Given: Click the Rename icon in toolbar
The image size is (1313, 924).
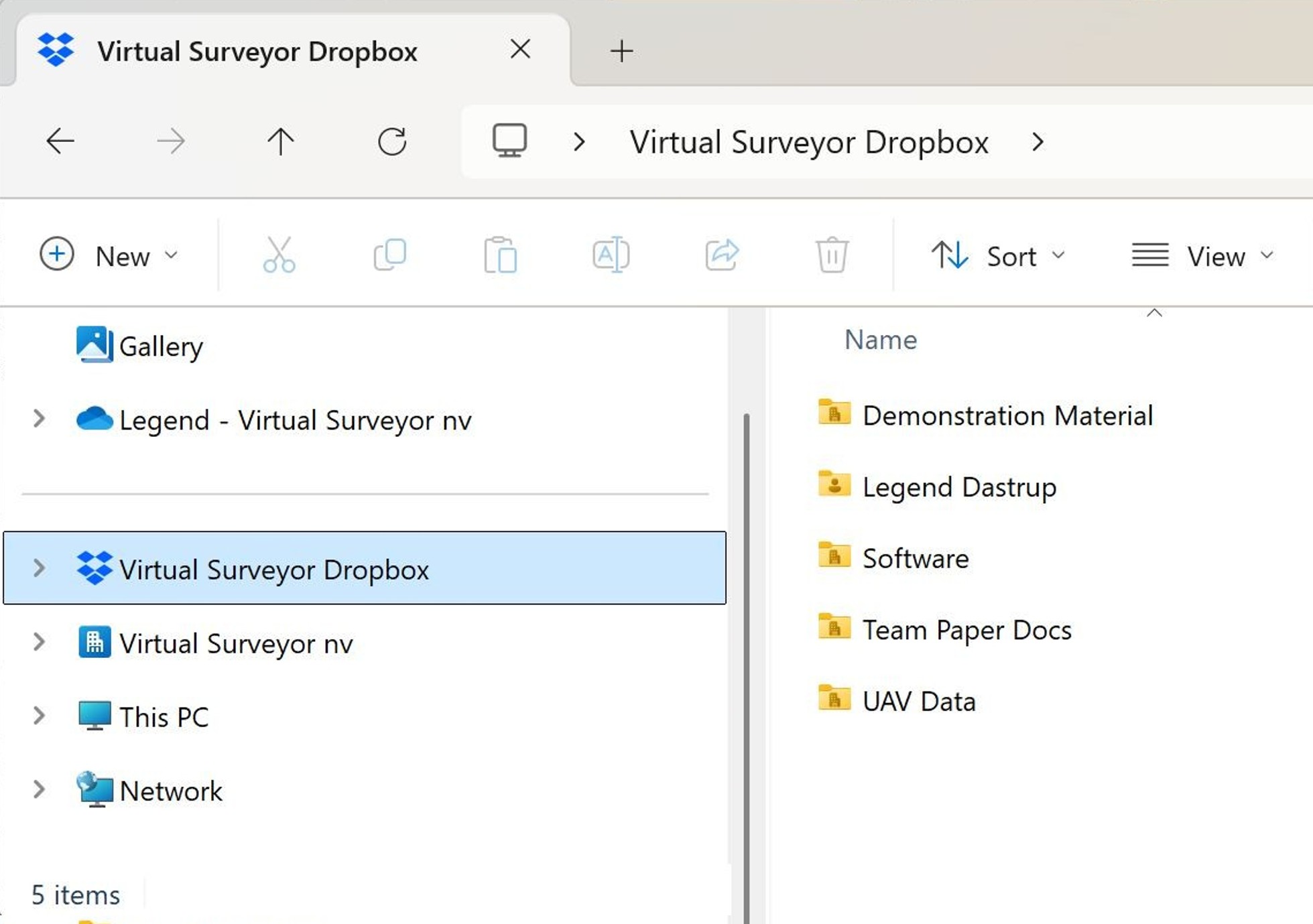Looking at the screenshot, I should click(611, 255).
